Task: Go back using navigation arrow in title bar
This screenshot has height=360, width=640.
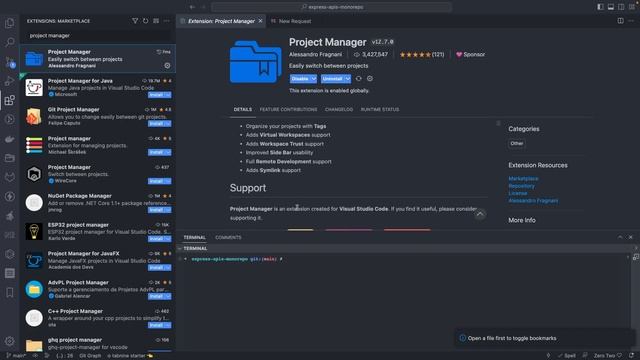Action: coord(192,7)
